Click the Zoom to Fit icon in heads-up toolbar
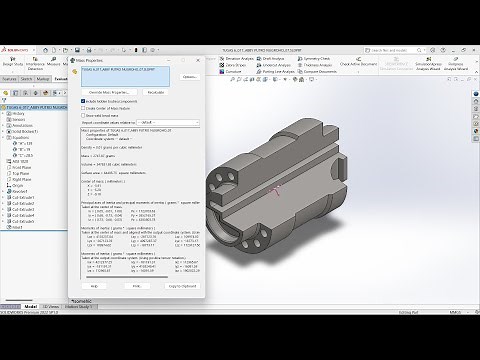Image resolution: width=480 pixels, height=360 pixels. [233, 79]
